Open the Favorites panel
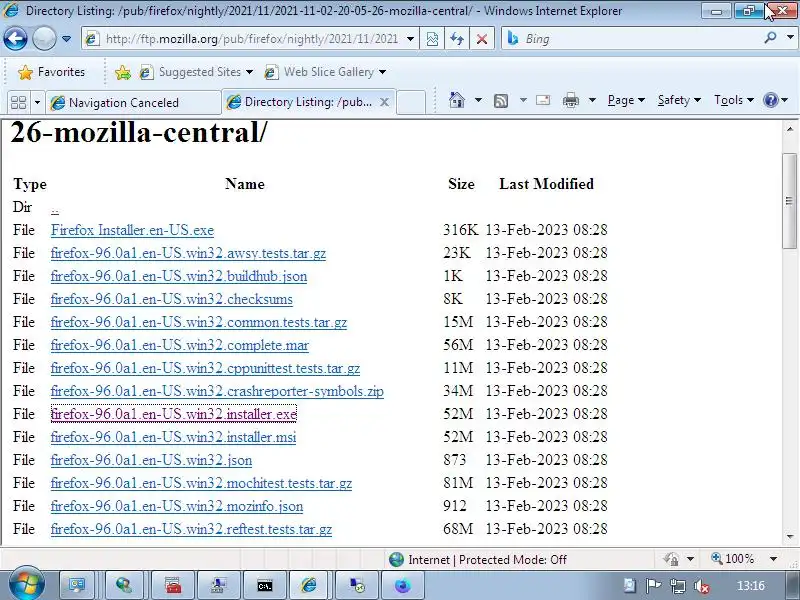The width and height of the screenshot is (800, 600). click(51, 72)
